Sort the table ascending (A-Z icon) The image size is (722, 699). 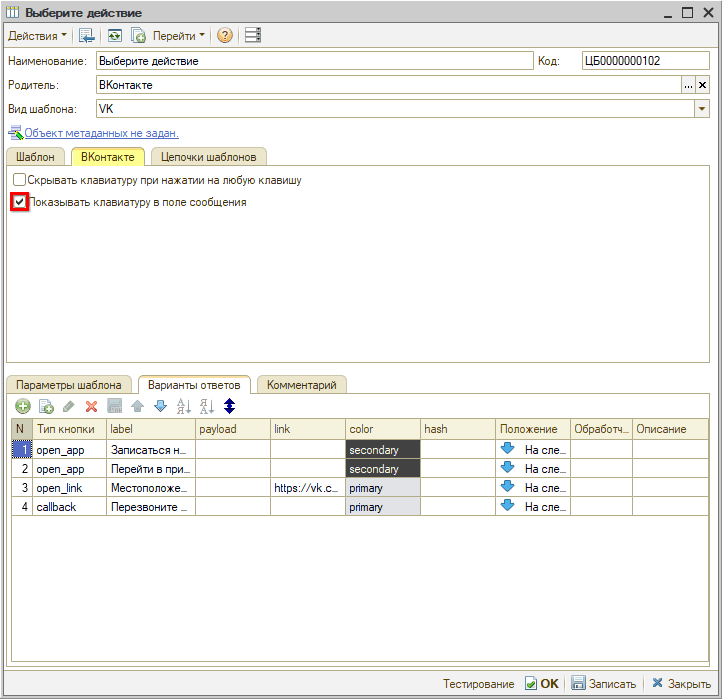[x=183, y=406]
